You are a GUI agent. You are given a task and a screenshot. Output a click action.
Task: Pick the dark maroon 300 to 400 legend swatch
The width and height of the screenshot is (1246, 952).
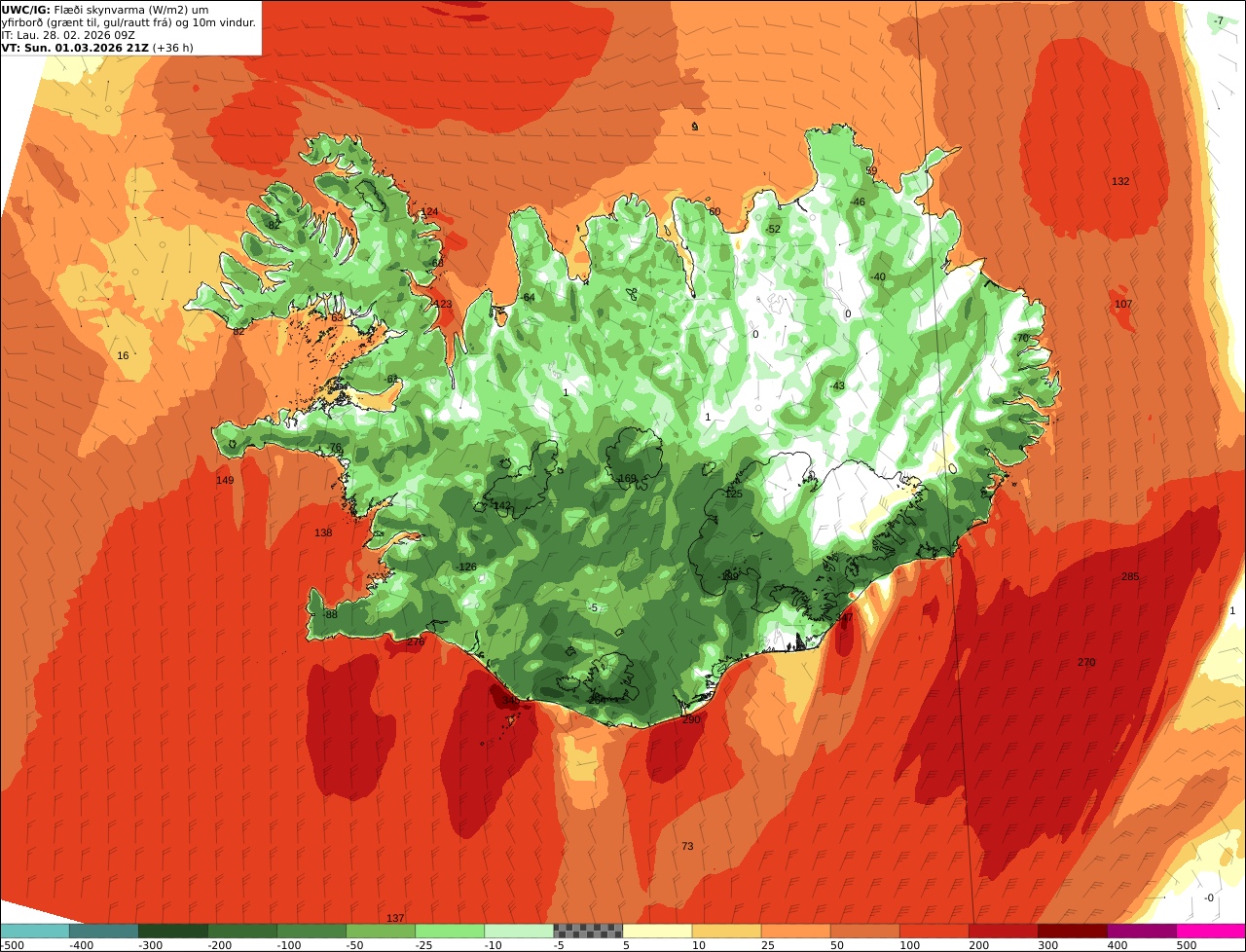pos(1073,931)
